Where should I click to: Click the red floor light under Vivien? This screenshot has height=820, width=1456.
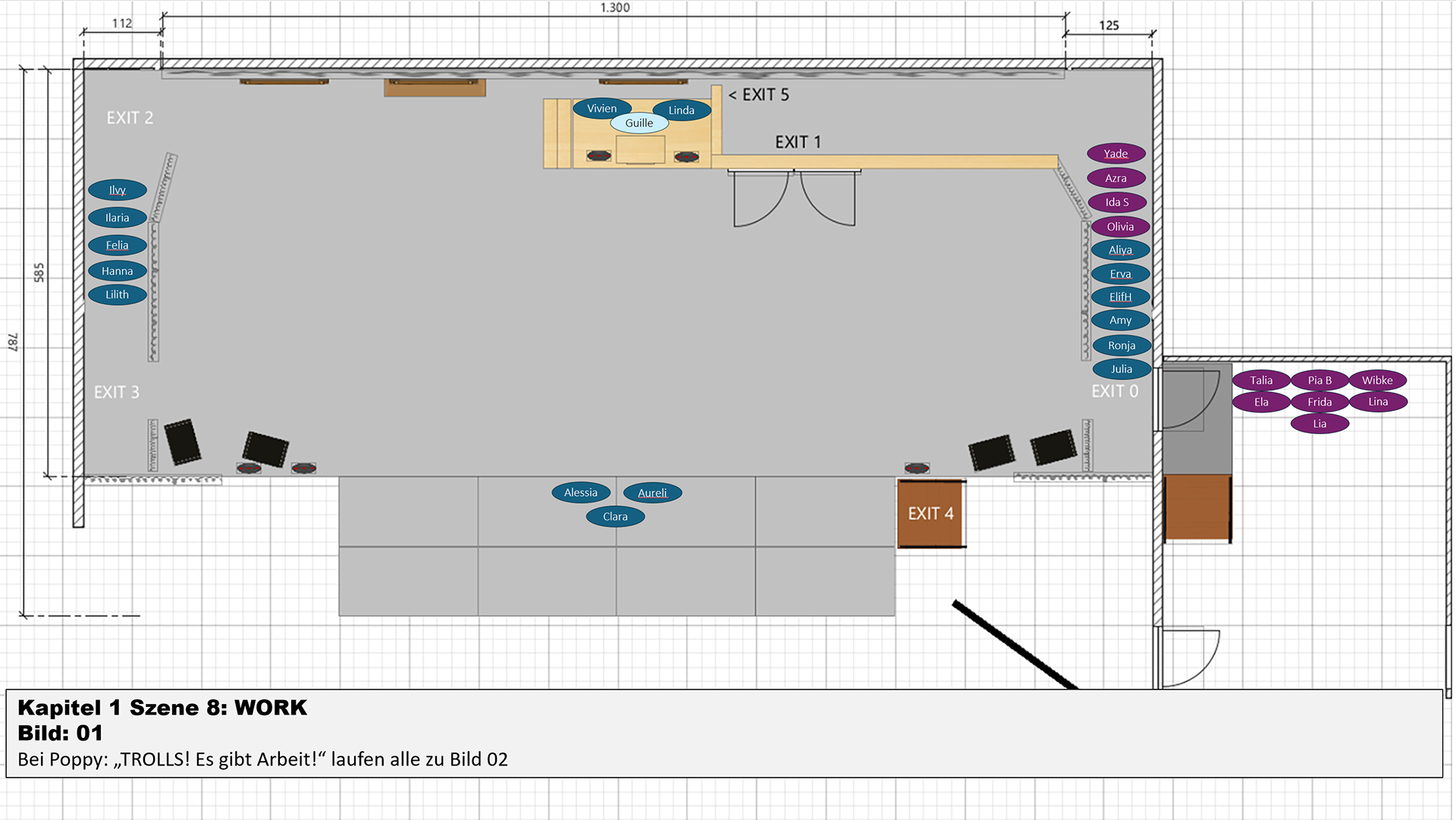598,156
